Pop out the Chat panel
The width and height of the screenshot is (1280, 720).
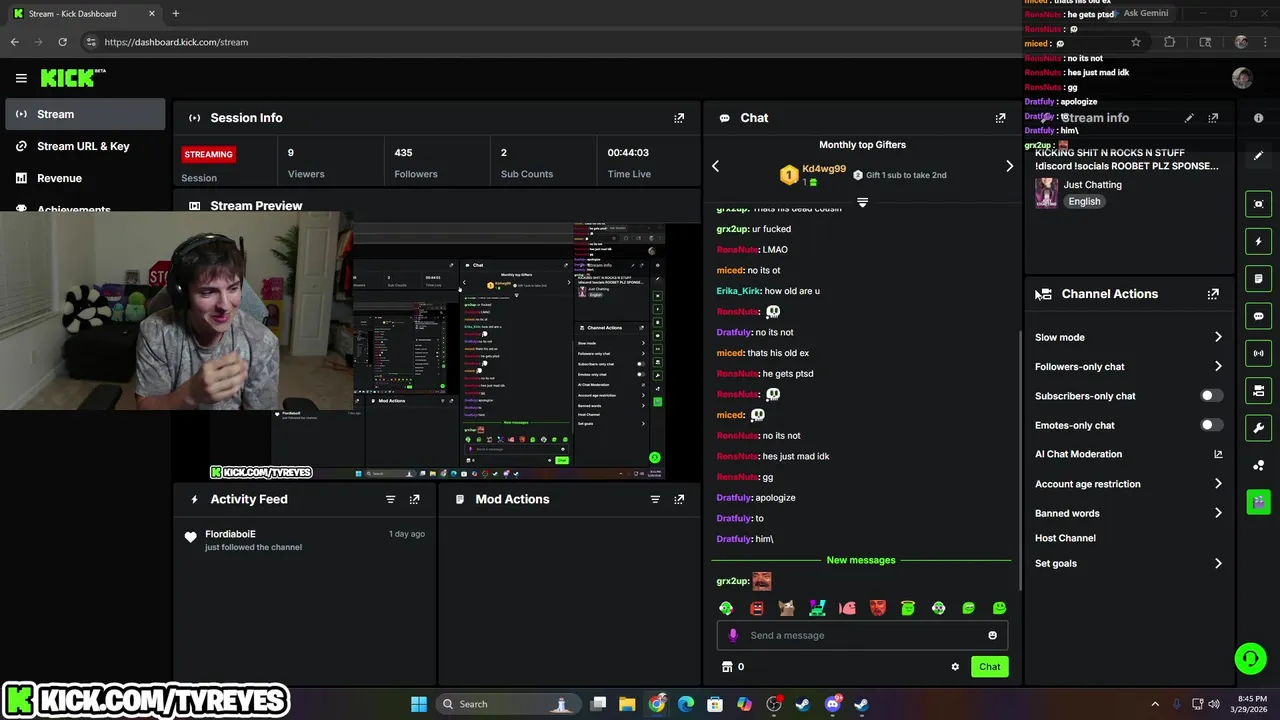[1000, 118]
